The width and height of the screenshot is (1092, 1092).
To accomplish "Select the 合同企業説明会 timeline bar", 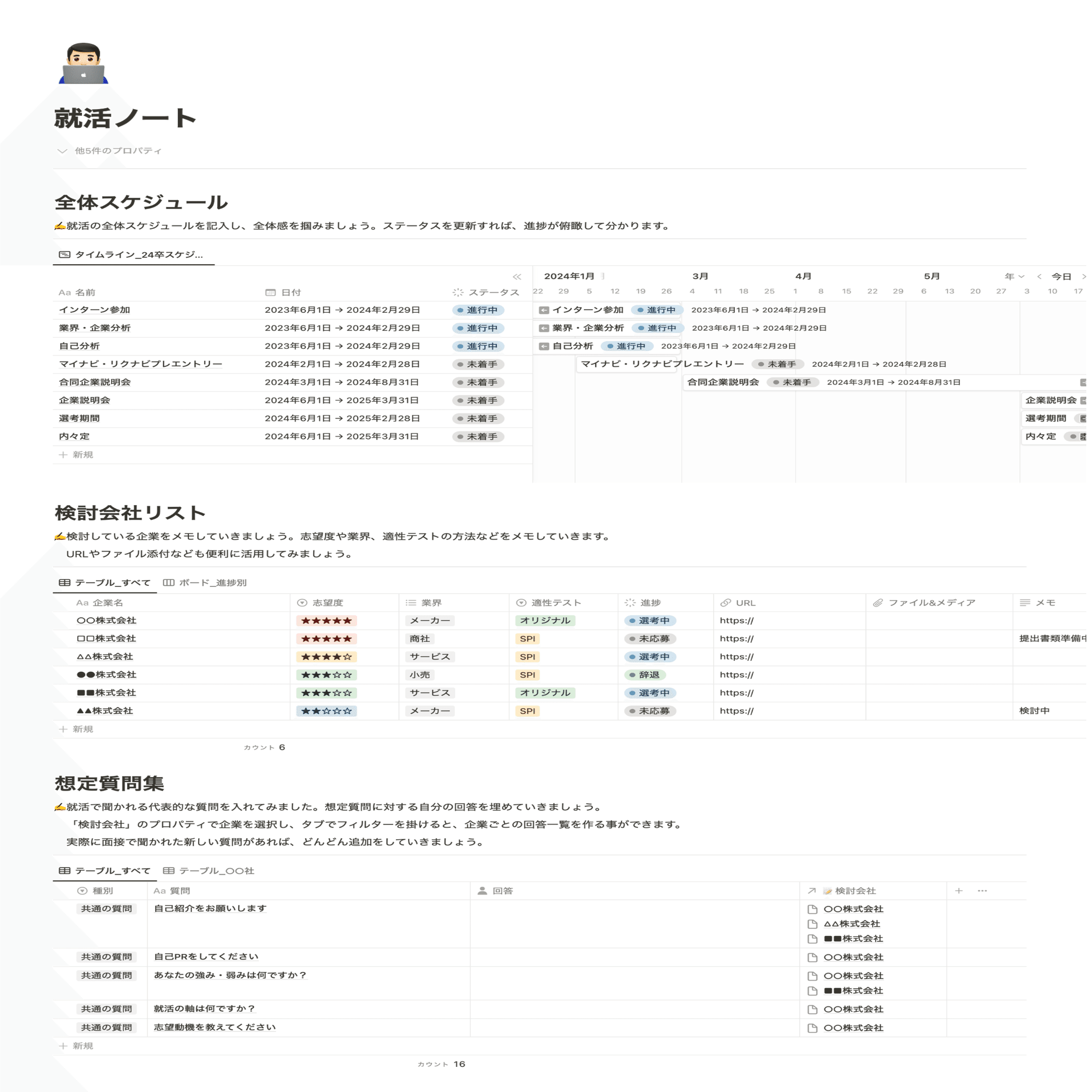I will pos(884,383).
